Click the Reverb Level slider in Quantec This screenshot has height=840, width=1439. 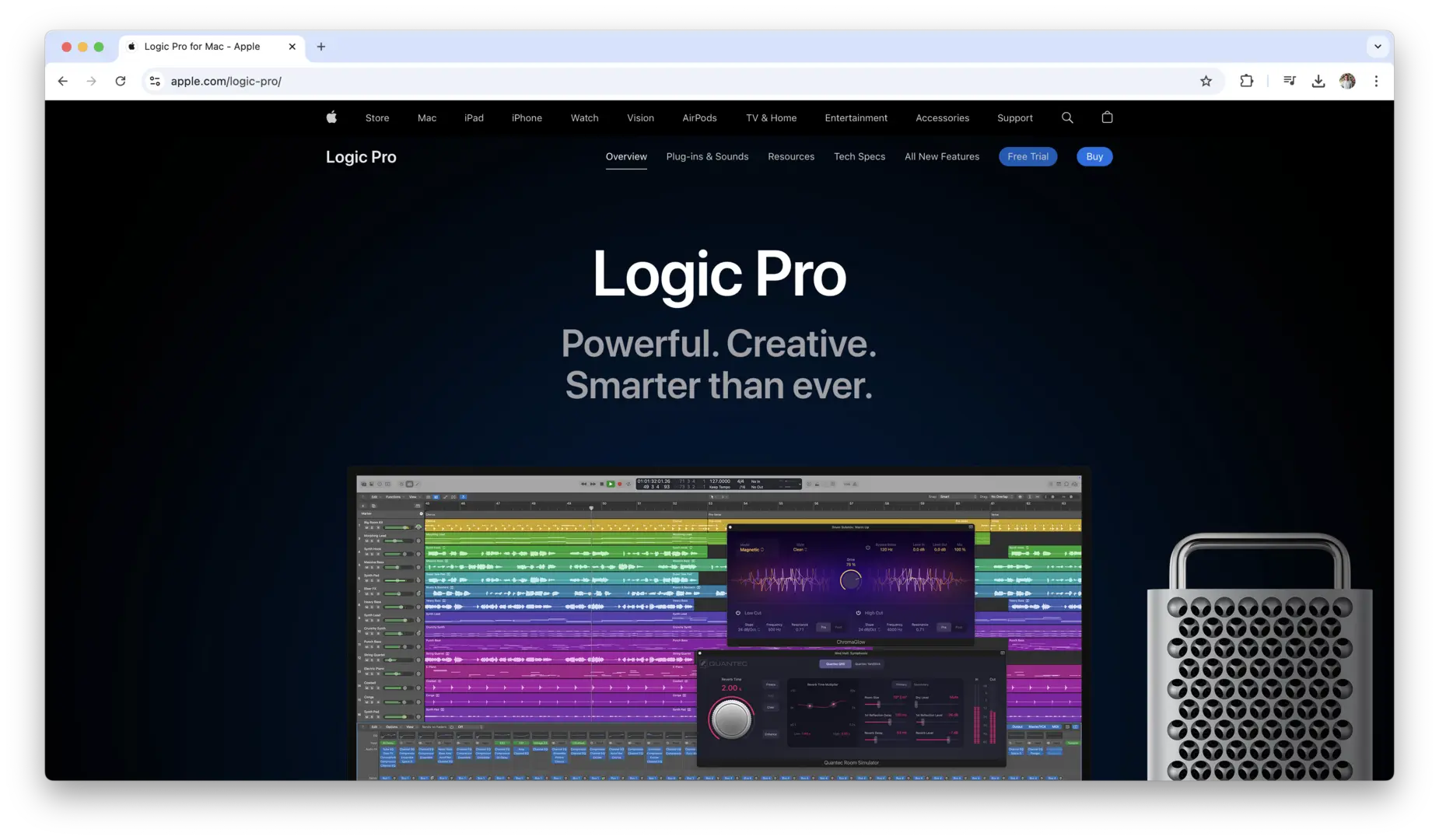pyautogui.click(x=936, y=740)
